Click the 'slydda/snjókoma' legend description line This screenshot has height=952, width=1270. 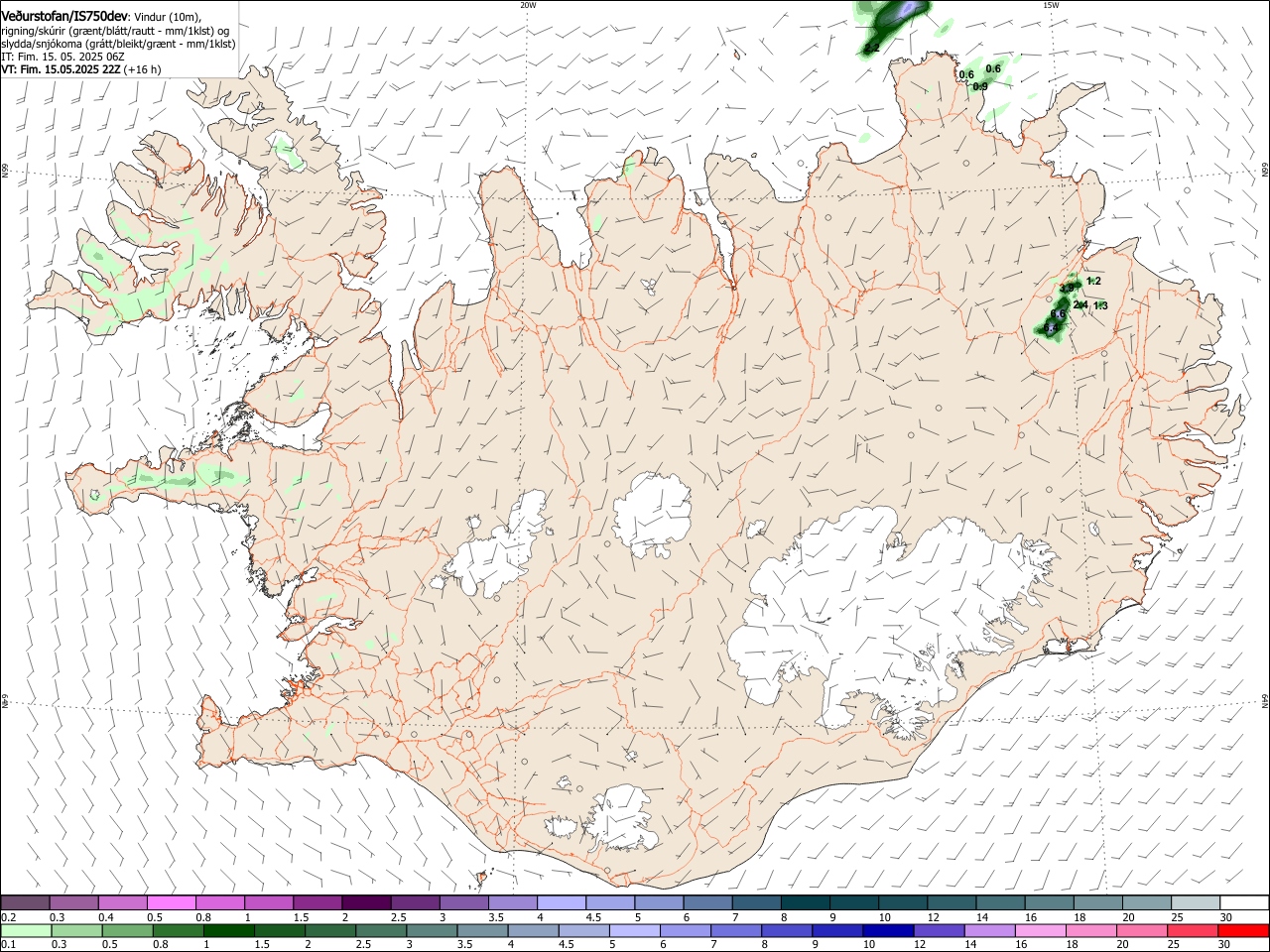pyautogui.click(x=118, y=44)
